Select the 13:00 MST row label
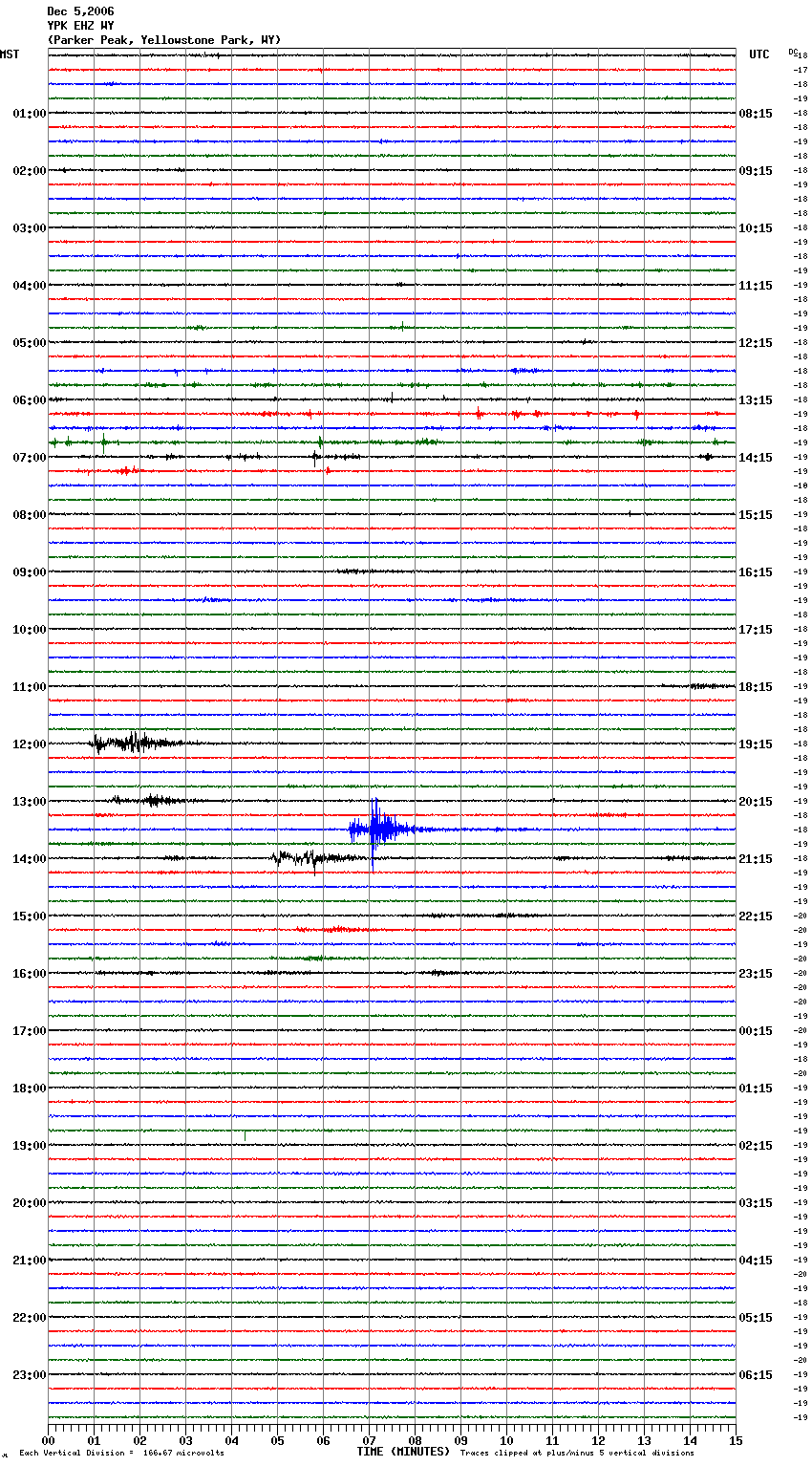 [30, 802]
